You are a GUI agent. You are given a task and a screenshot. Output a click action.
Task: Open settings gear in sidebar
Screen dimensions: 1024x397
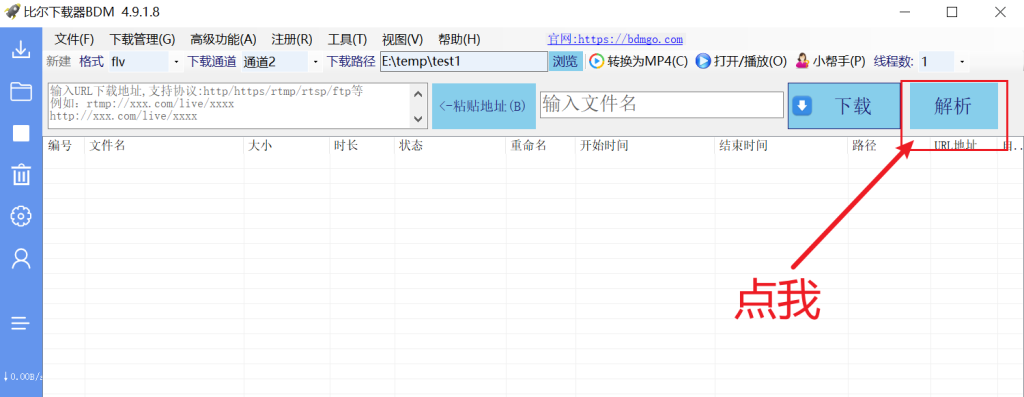[x=22, y=216]
